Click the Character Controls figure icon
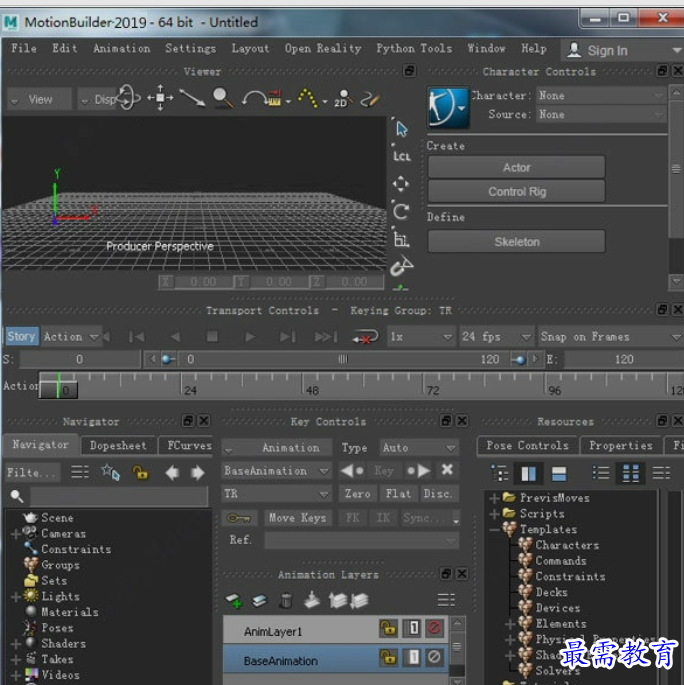Screen dimensions: 684x685 [x=448, y=107]
